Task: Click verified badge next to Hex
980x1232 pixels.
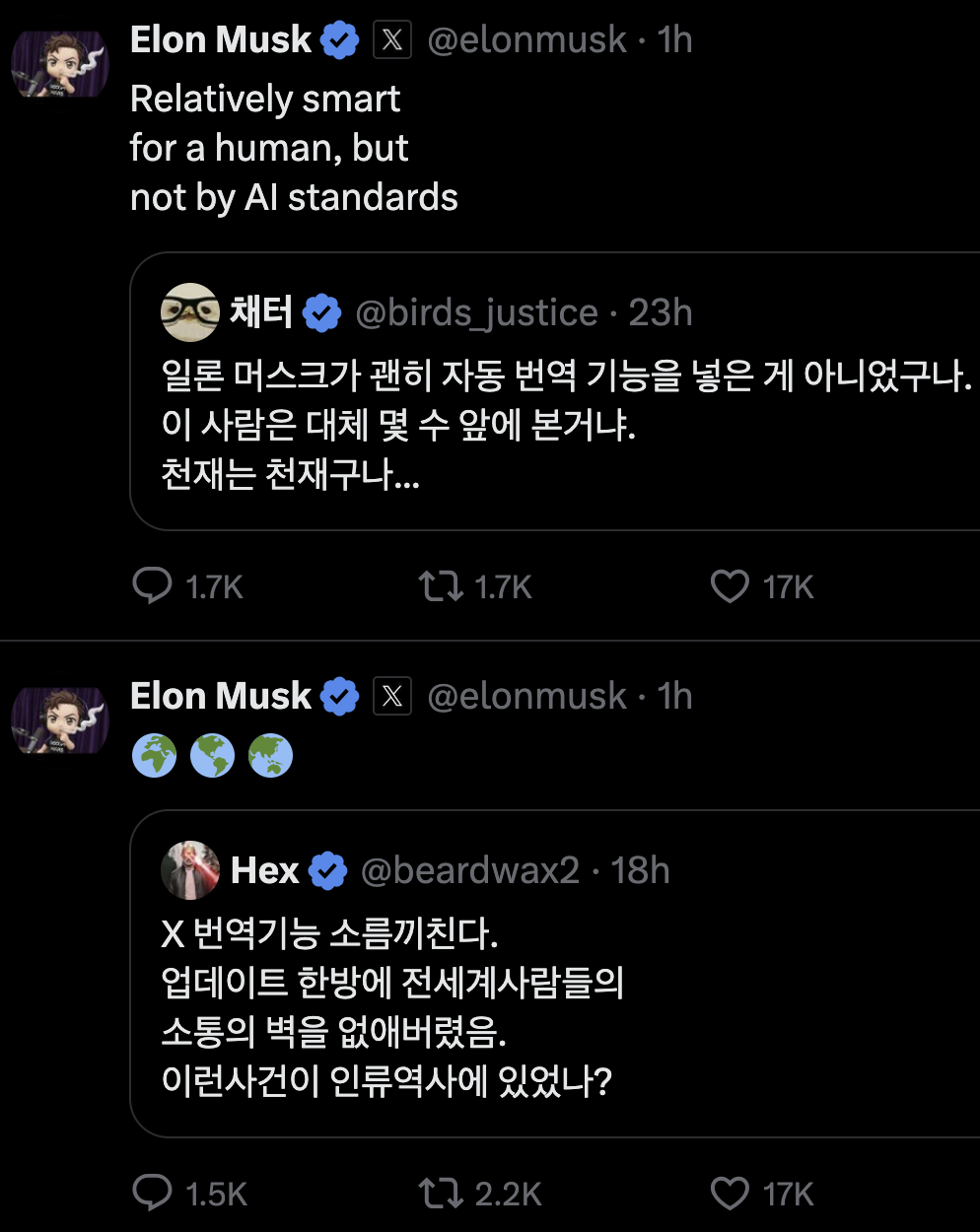Action: click(x=328, y=871)
